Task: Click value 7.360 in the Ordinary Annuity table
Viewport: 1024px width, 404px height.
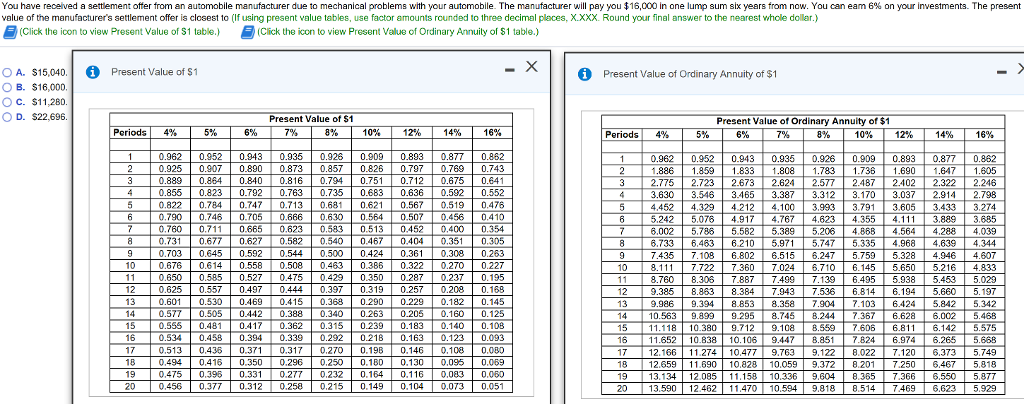Action: tap(743, 268)
